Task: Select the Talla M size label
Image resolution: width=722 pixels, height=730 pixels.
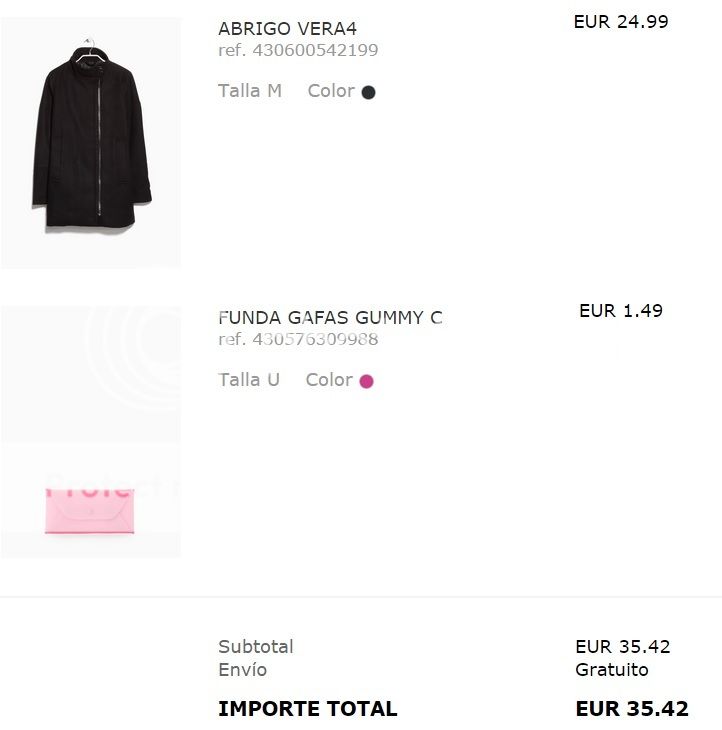Action: coord(250,91)
